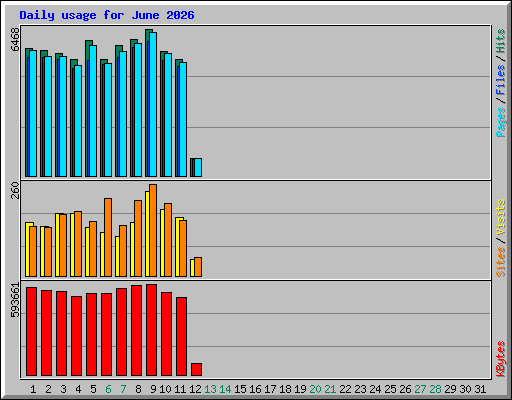Click day 5 on the x-axis
The image size is (512, 400).
point(93,389)
